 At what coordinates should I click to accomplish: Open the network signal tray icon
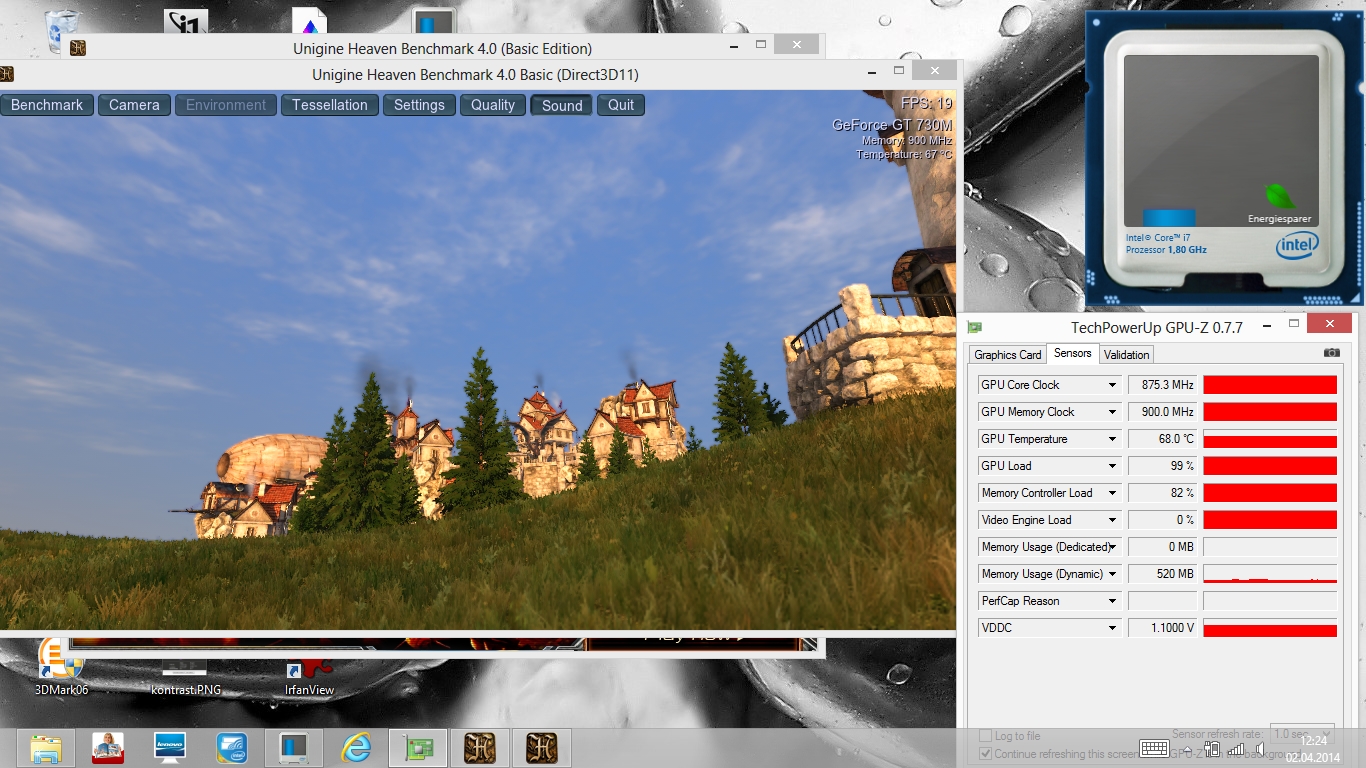tap(1236, 749)
